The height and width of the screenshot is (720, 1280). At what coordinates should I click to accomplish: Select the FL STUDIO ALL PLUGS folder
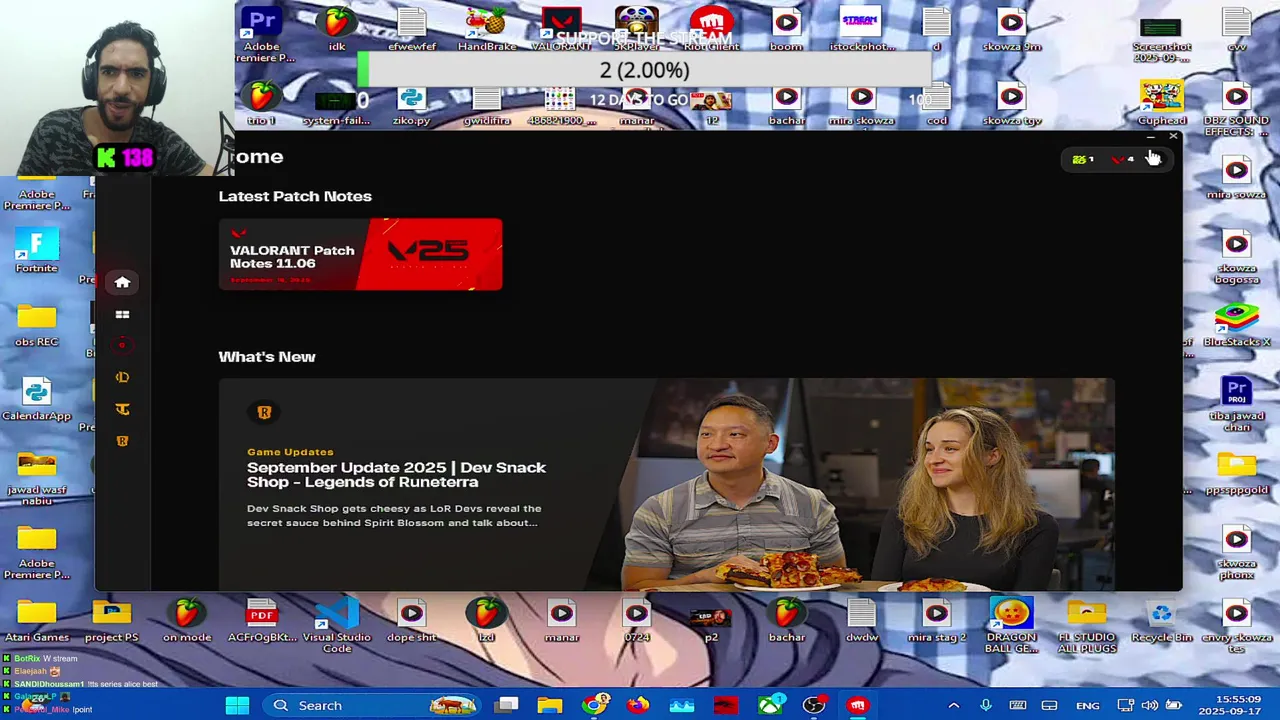coord(1086,625)
